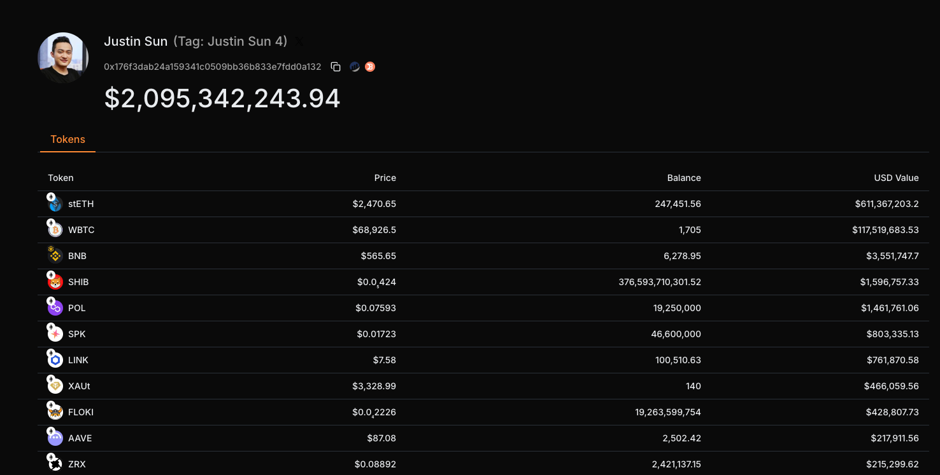Viewport: 940px width, 475px height.
Task: Click the SHIB token name
Action: (x=79, y=282)
